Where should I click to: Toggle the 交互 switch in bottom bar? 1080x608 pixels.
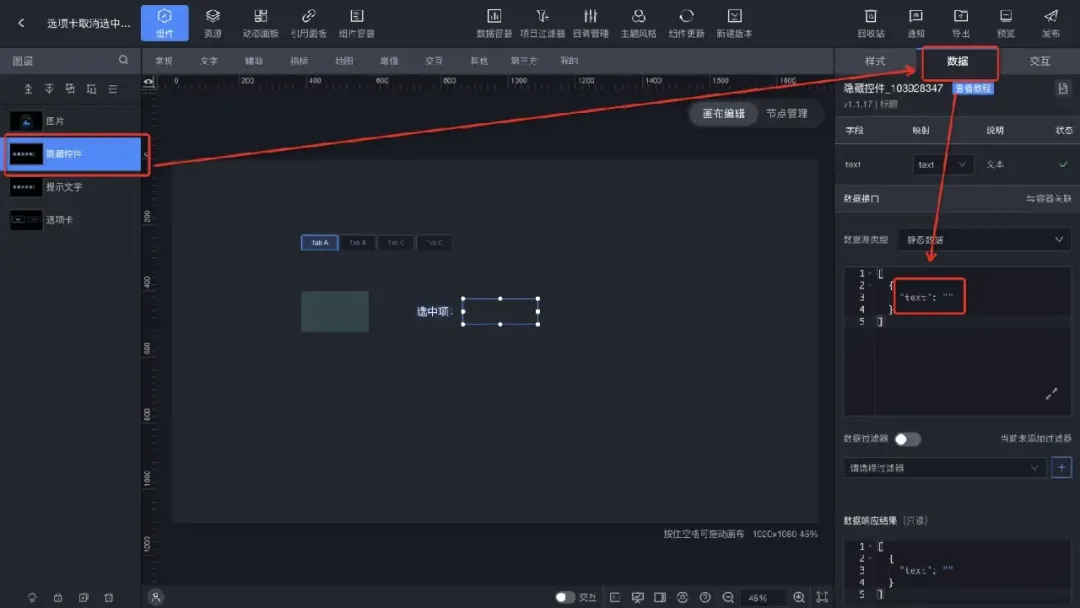tap(565, 597)
